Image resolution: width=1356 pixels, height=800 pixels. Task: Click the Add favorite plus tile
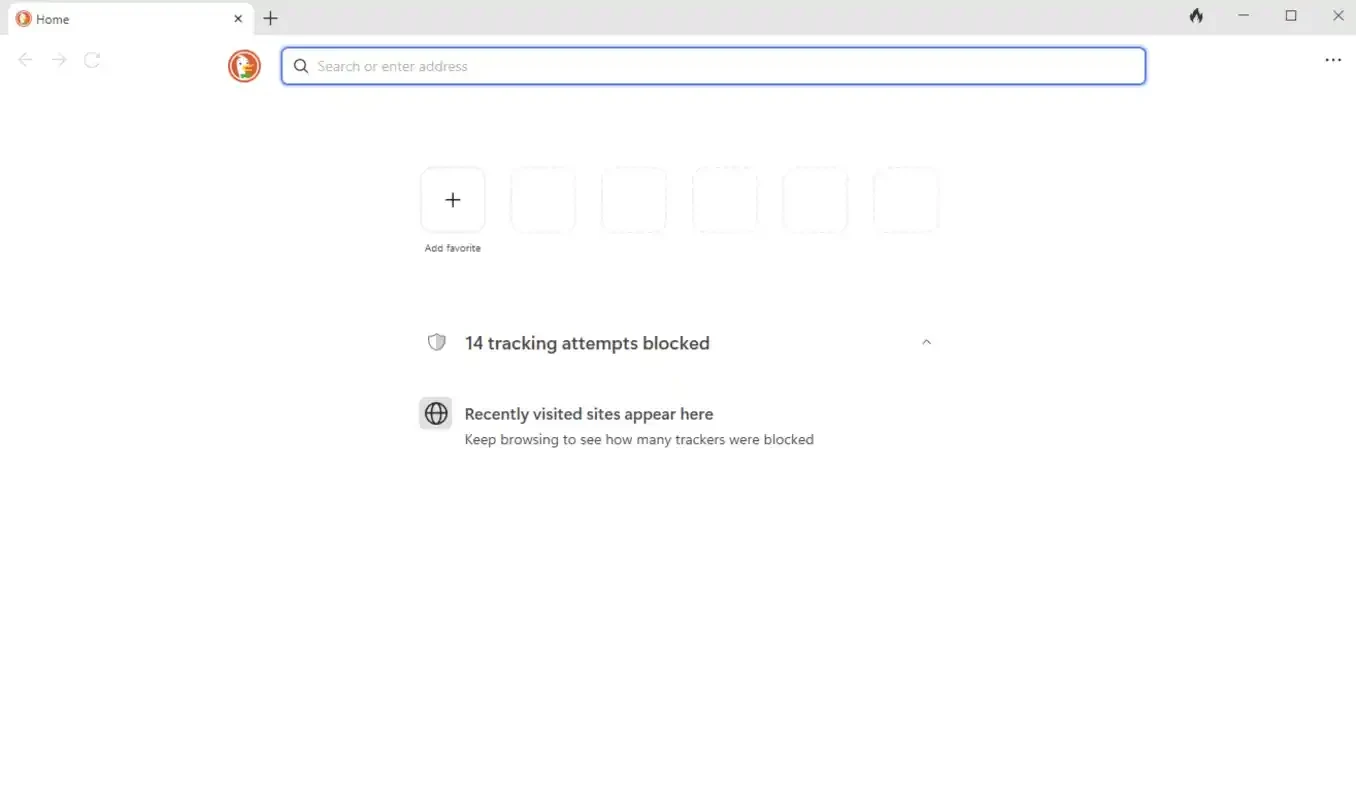[453, 200]
